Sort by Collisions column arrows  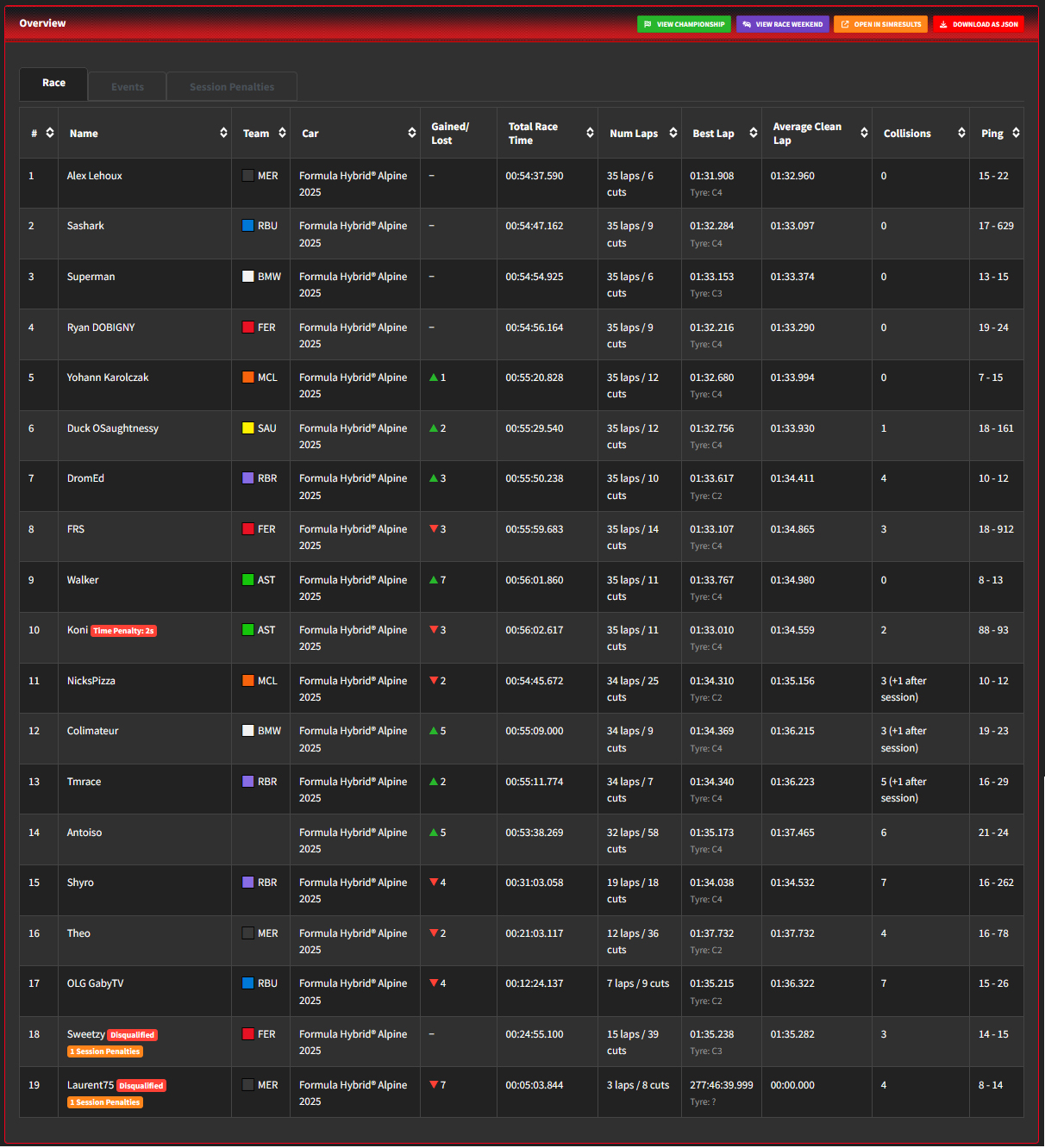click(961, 133)
